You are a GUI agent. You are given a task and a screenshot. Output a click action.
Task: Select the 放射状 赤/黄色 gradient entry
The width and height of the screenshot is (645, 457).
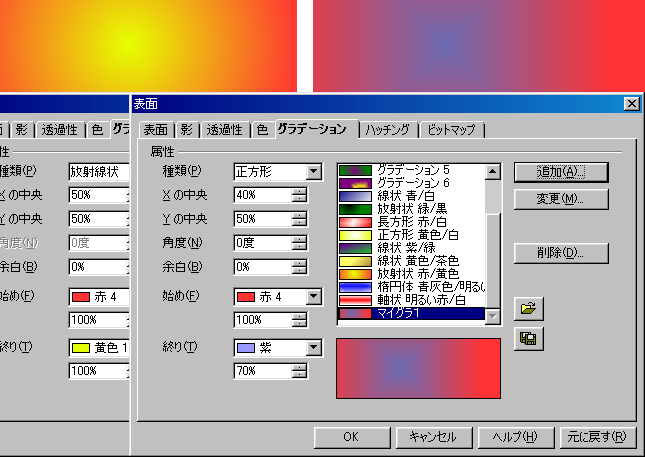(412, 274)
